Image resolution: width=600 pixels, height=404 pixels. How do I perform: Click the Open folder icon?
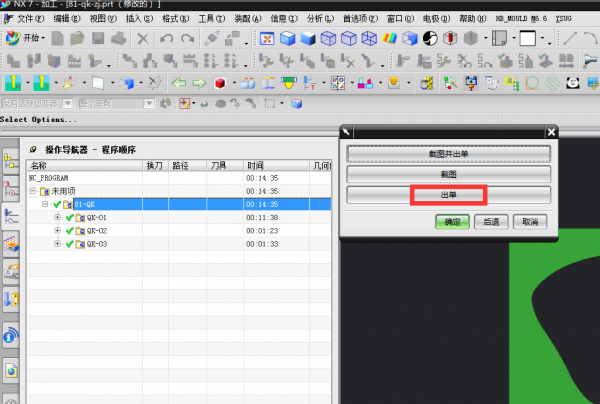point(77,38)
